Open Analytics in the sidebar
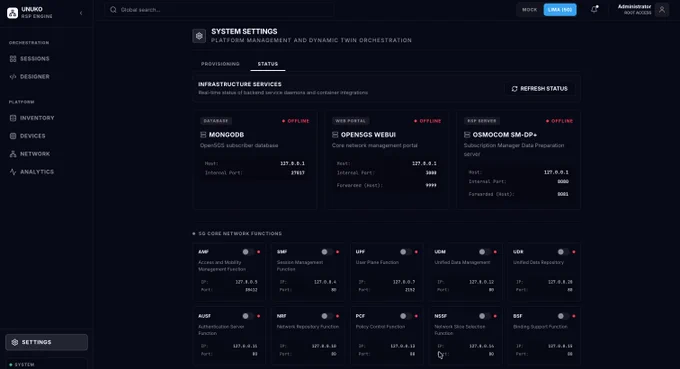680x369 pixels. click(x=46, y=172)
